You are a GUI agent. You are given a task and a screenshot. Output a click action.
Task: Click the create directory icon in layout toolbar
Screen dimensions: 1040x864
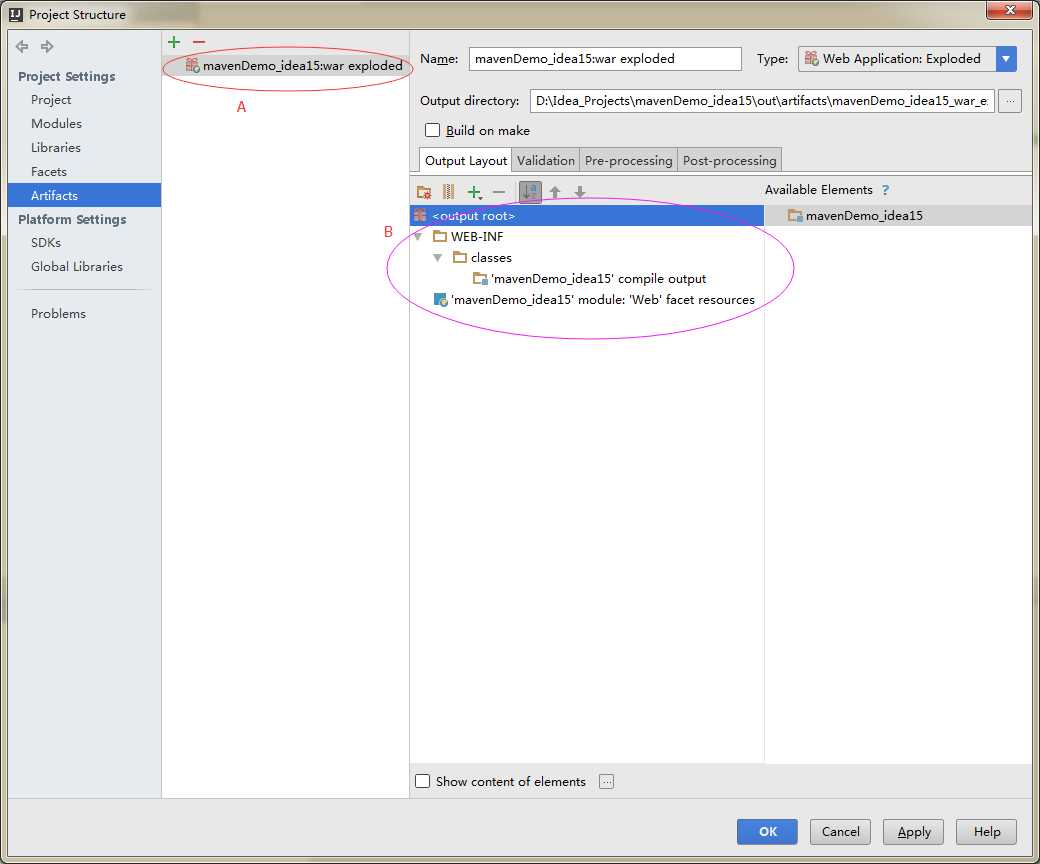424,192
